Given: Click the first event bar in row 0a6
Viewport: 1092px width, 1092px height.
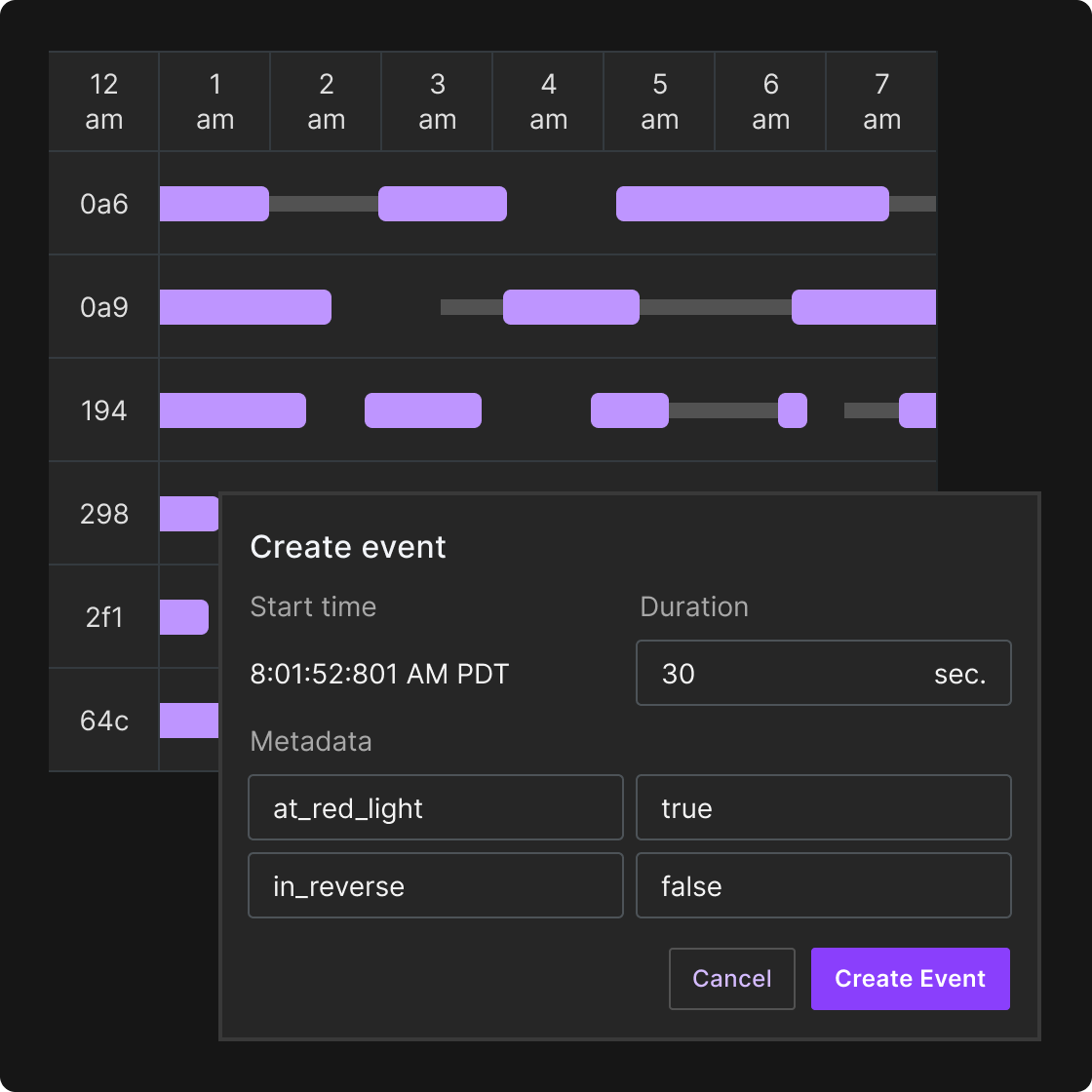Looking at the screenshot, I should click(214, 203).
